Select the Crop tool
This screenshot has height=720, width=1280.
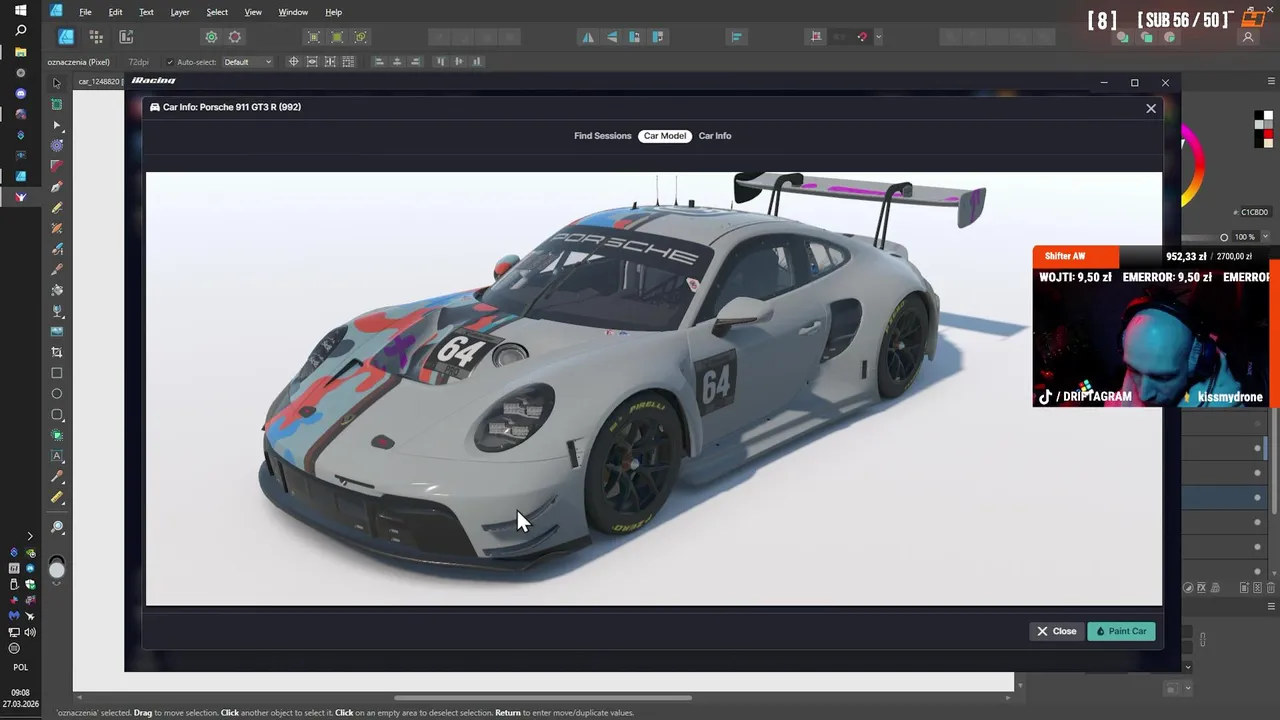[x=57, y=352]
